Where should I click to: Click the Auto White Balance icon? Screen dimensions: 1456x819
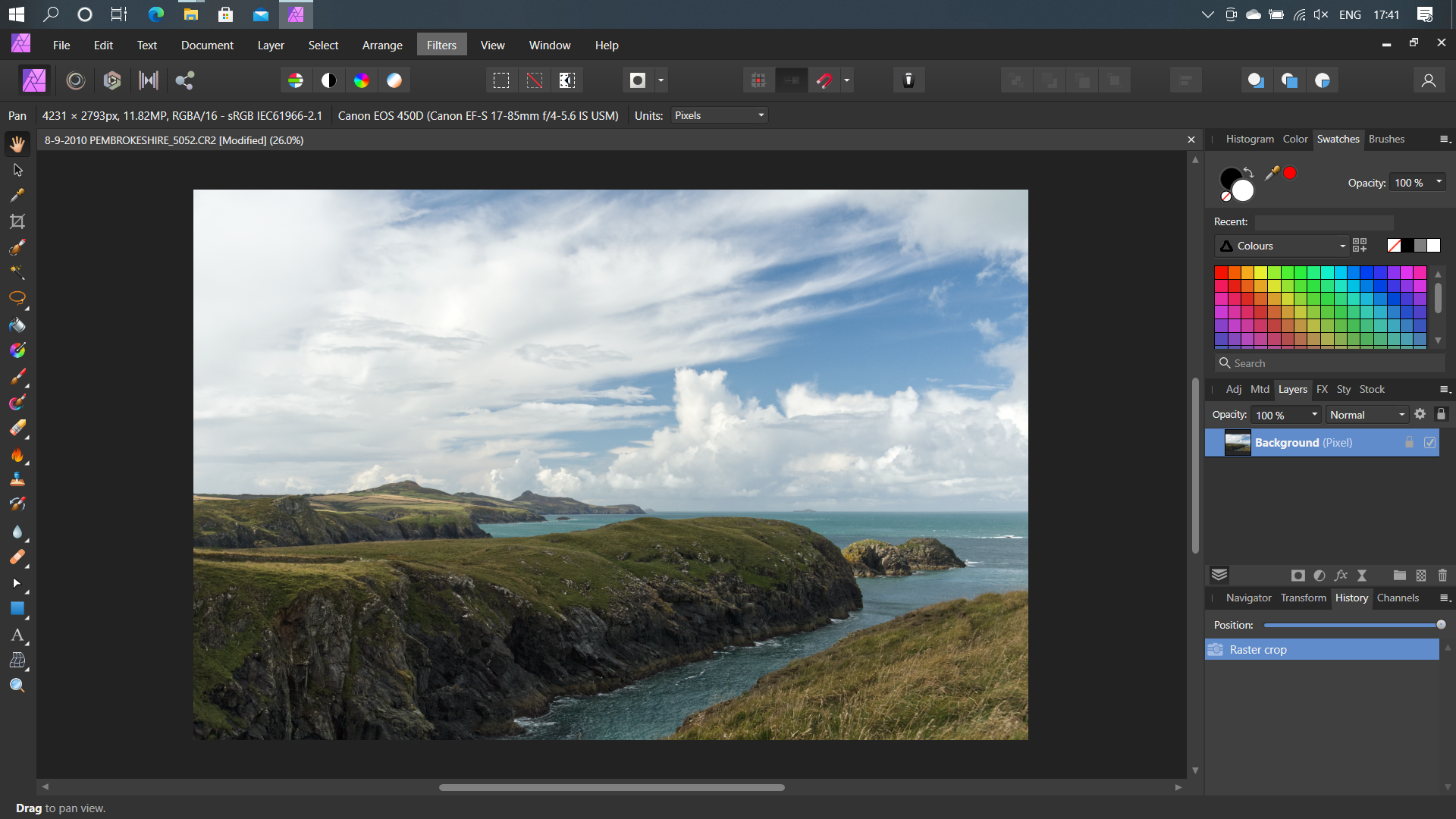(x=394, y=80)
